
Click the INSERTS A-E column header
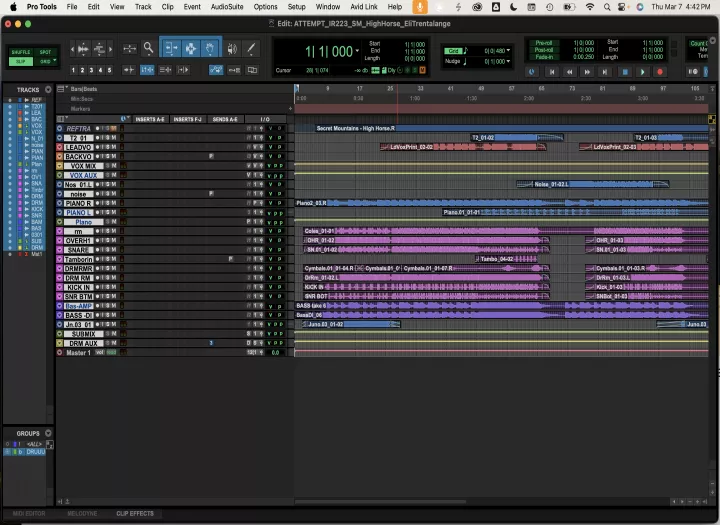pos(150,119)
